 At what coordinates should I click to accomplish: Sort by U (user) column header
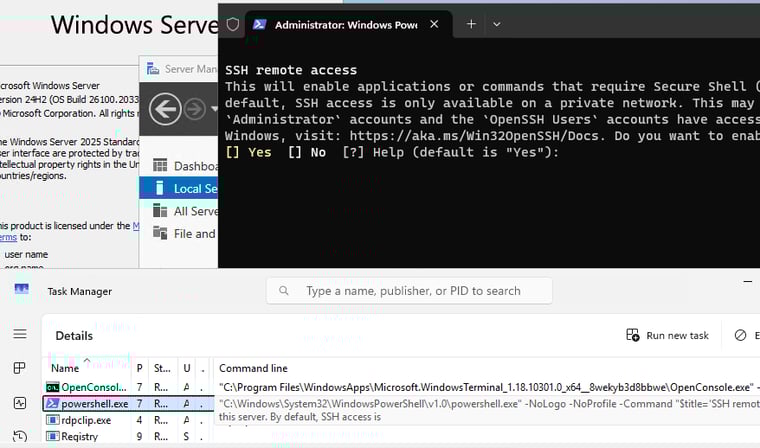pyautogui.click(x=187, y=368)
